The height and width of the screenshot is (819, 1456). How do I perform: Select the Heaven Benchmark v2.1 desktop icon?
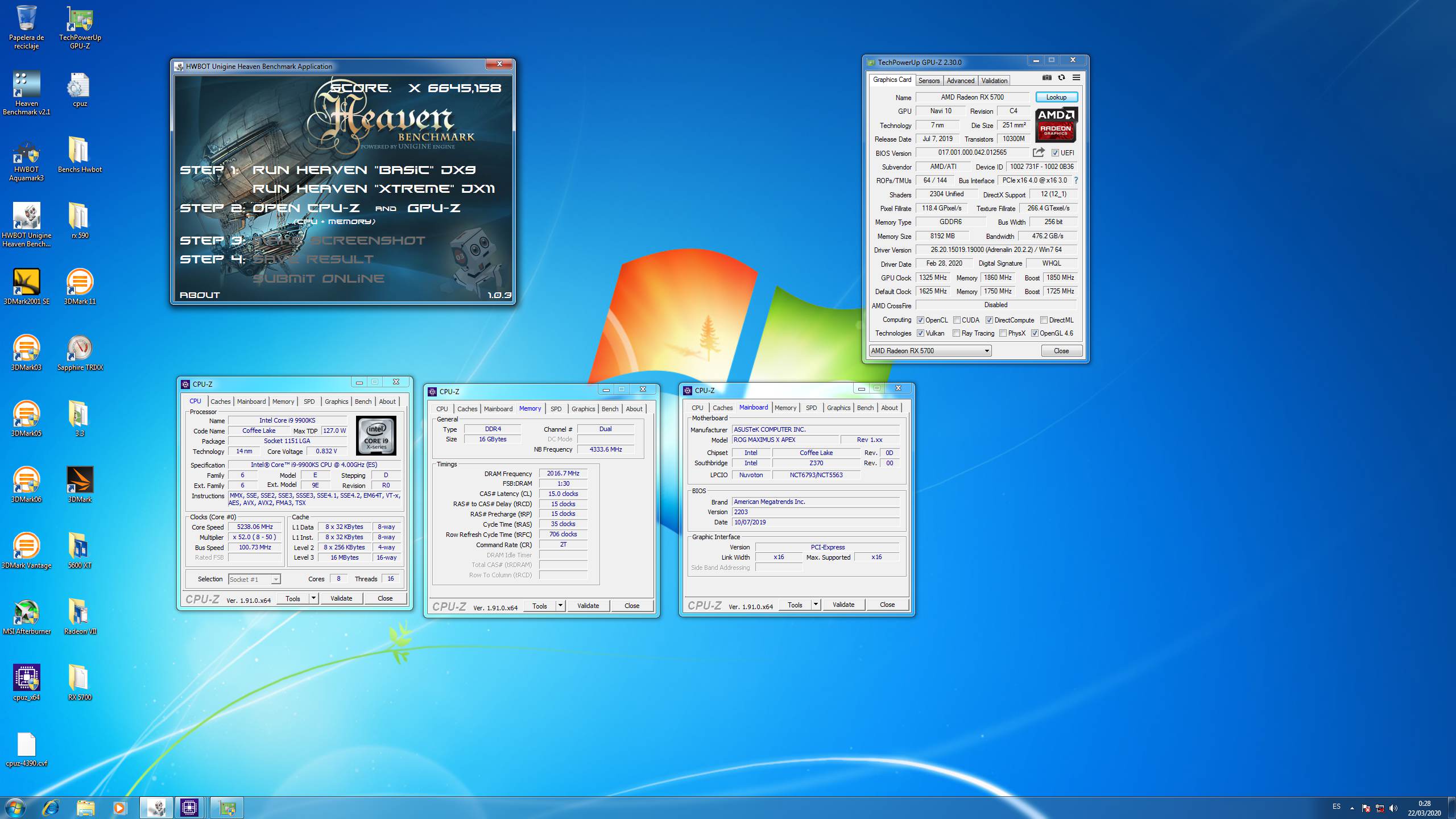[26, 93]
